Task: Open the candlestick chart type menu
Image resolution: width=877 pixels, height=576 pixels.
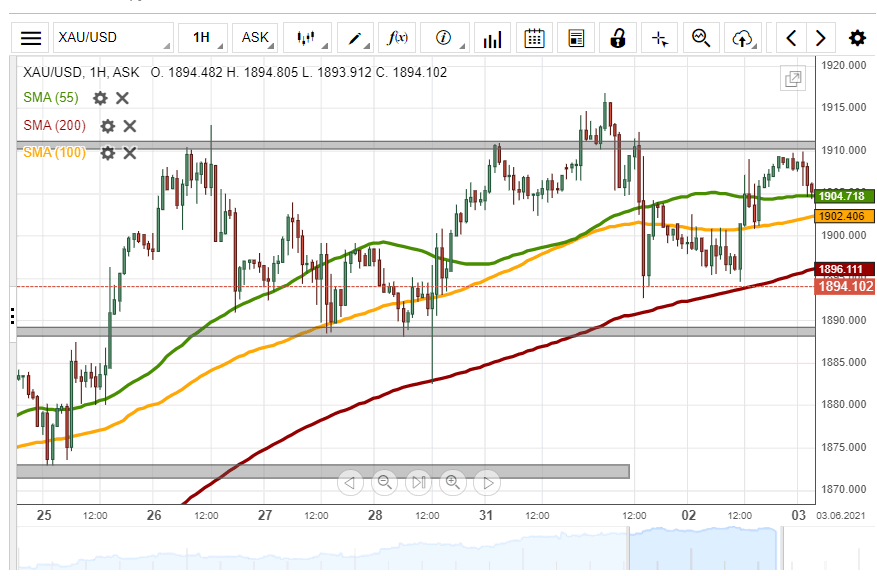Action: click(x=306, y=38)
